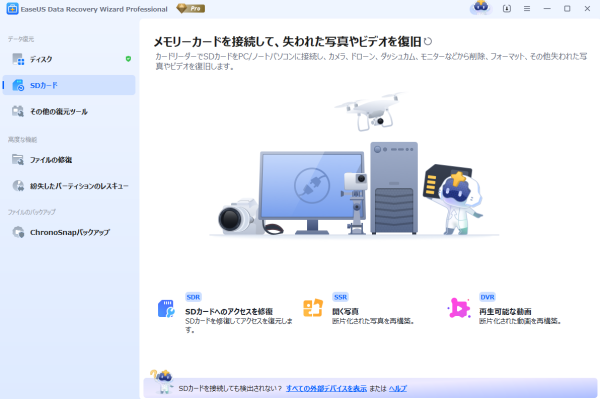
Task: Click the すべての外部デバイスを表示 link
Action: click(x=326, y=388)
